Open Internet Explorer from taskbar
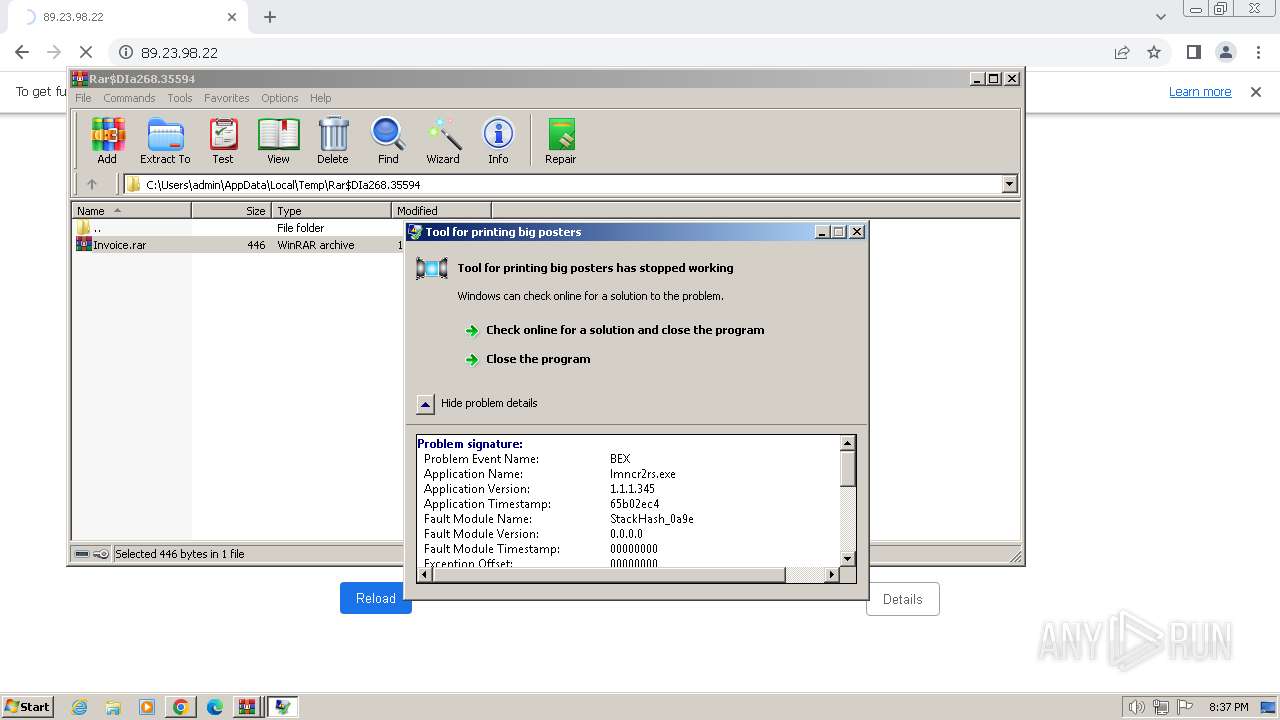The image size is (1280, 720). pos(79,707)
